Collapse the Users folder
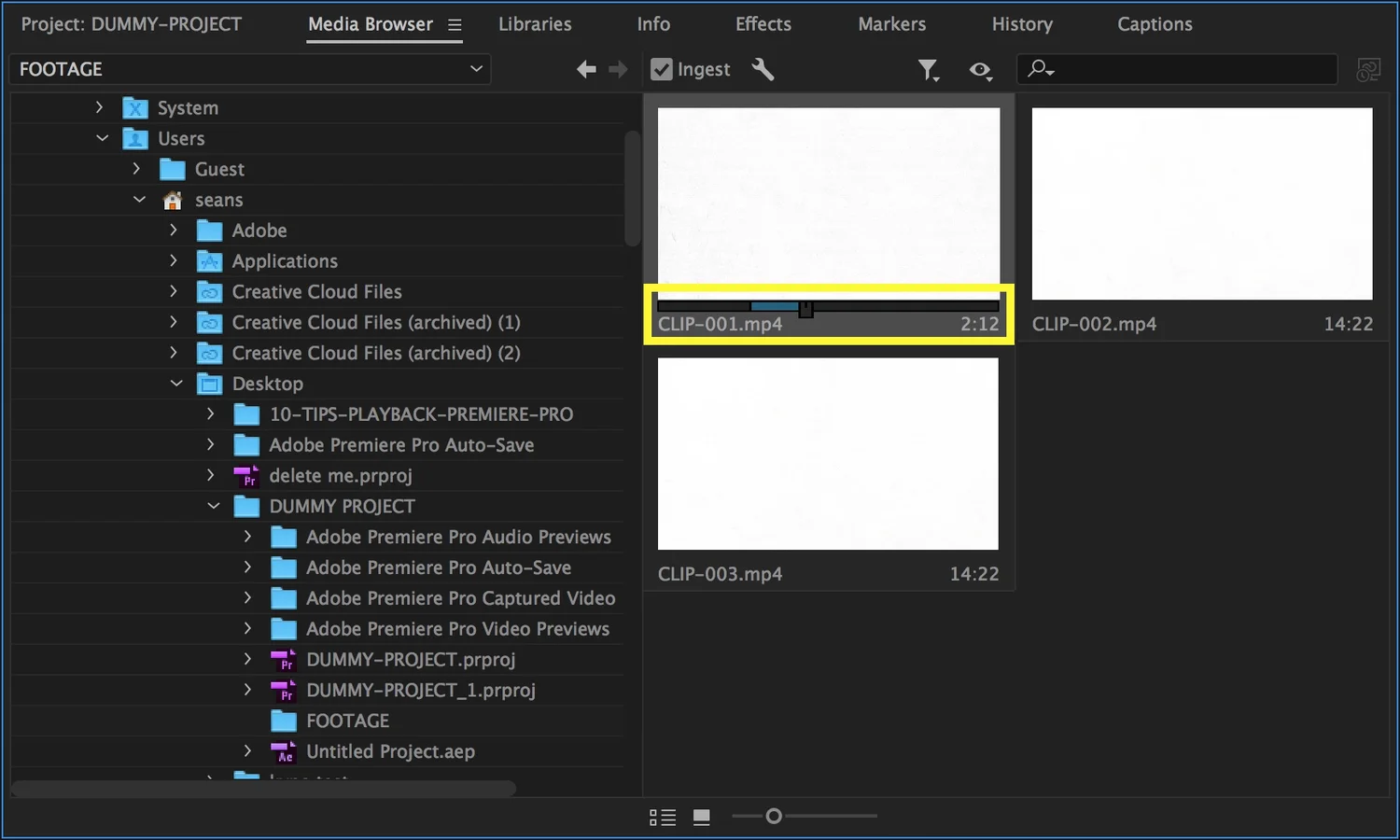The height and width of the screenshot is (840, 1400). 102,138
